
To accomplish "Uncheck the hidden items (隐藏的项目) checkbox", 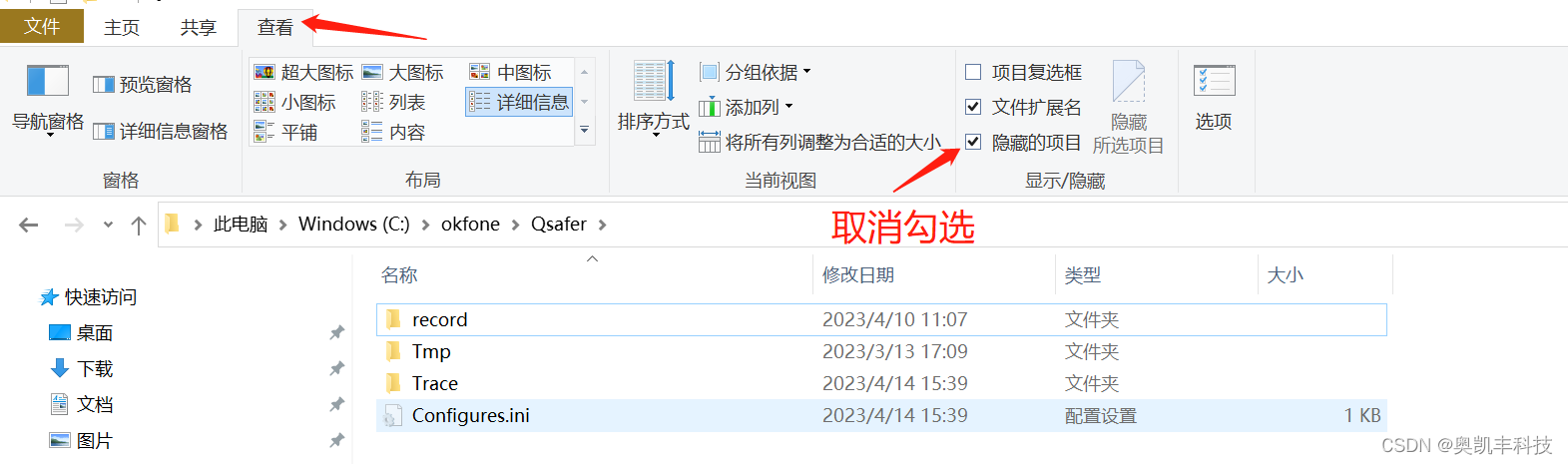I will click(973, 142).
